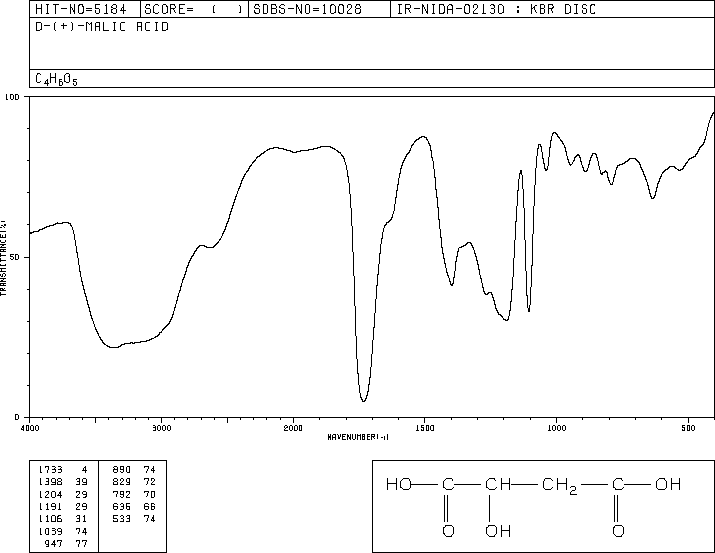Click the hydroxyl OH below the CH group

click(498, 531)
